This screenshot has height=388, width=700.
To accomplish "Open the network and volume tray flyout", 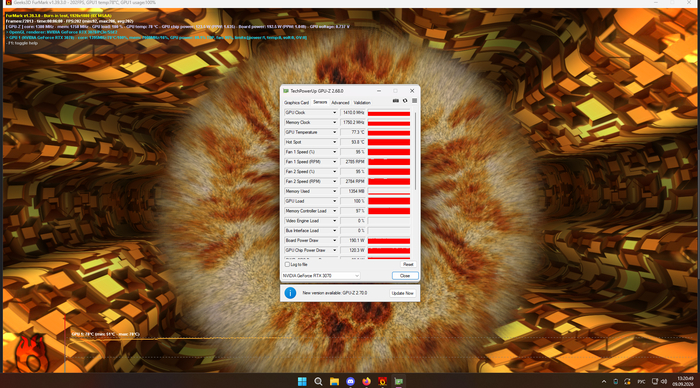I will [x=659, y=382].
